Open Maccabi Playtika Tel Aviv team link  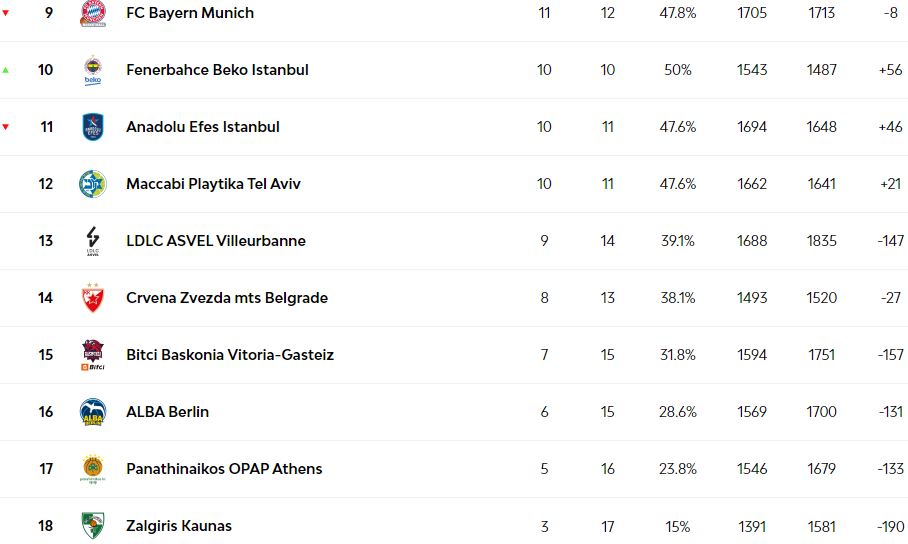pos(213,184)
